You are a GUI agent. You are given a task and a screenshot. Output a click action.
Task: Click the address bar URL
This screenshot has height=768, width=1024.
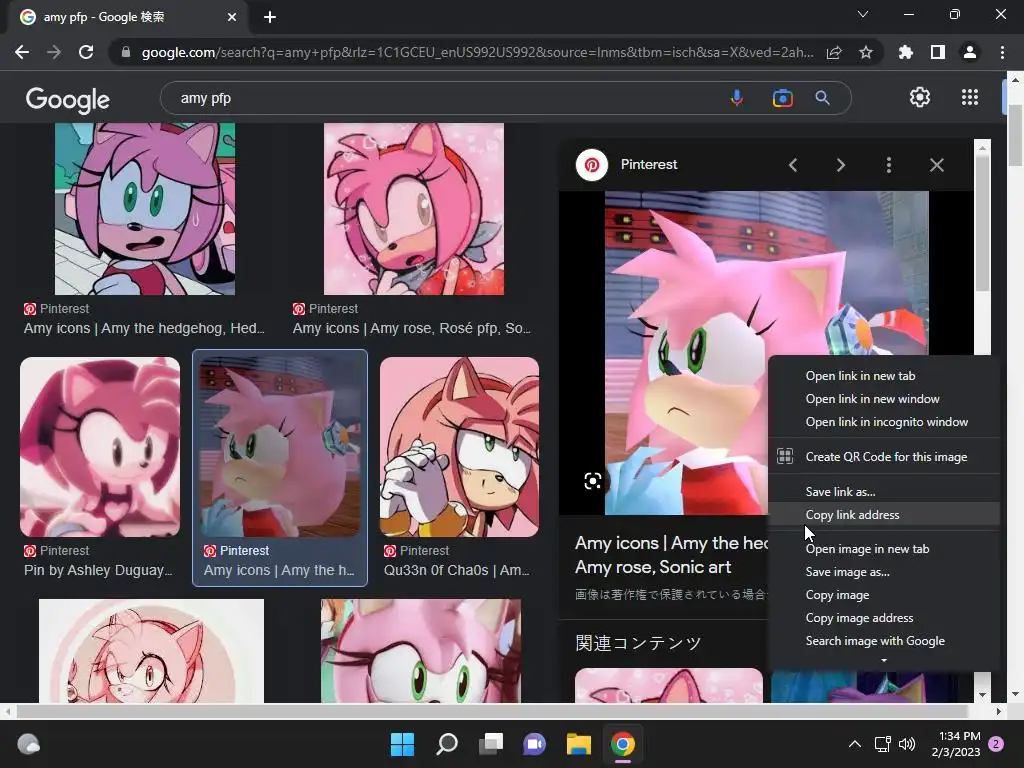(477, 52)
